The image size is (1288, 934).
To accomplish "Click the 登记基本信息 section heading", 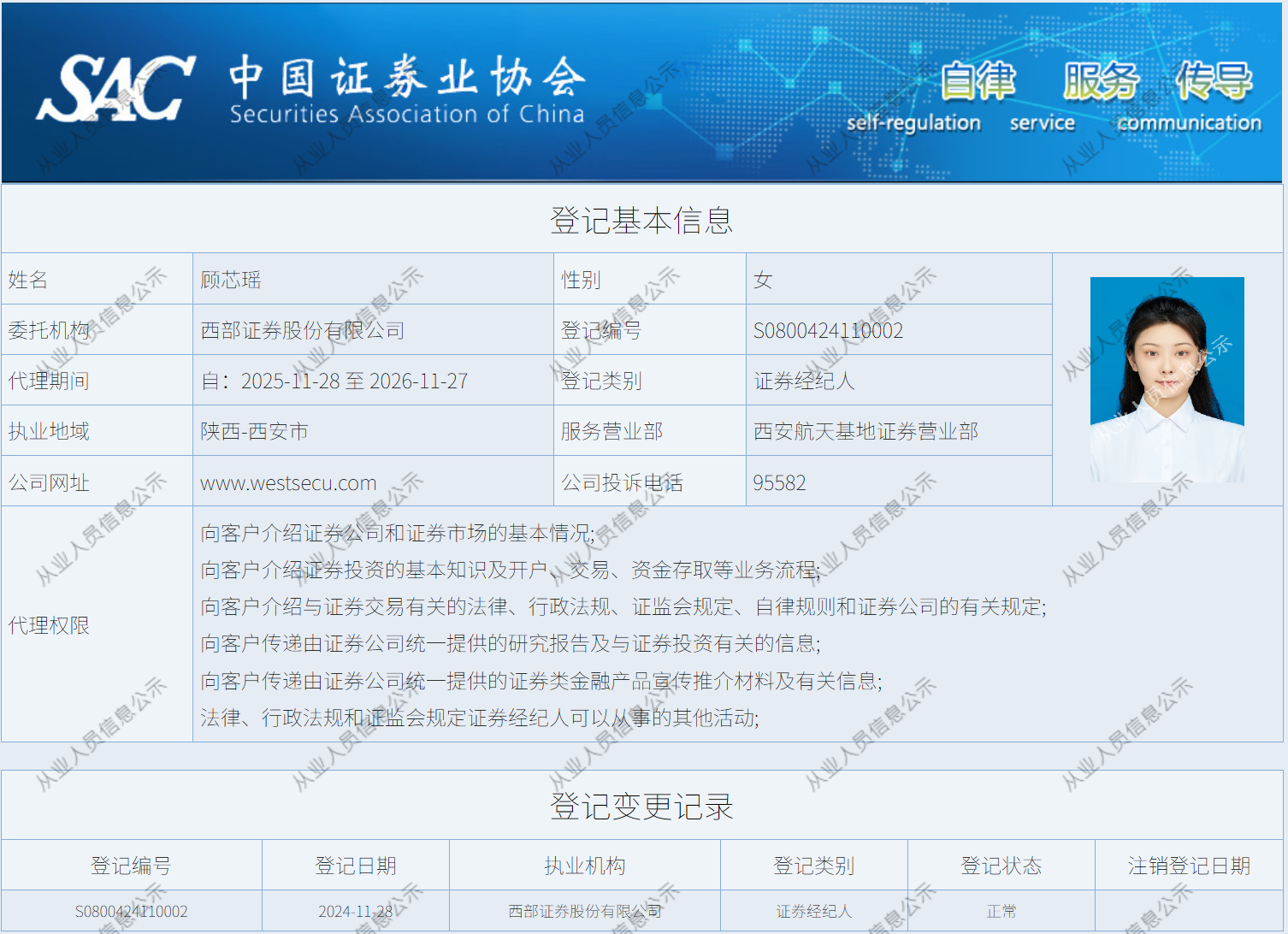I will click(641, 220).
